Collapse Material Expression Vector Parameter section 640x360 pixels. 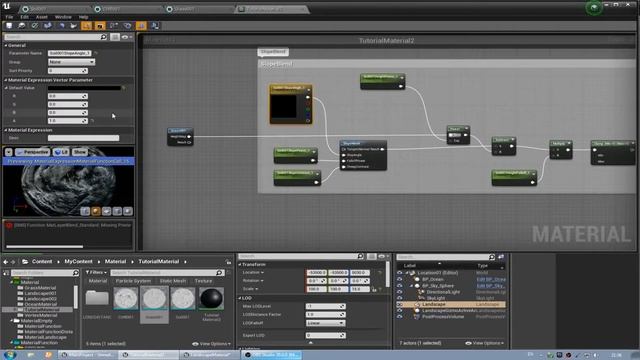pos(6,80)
